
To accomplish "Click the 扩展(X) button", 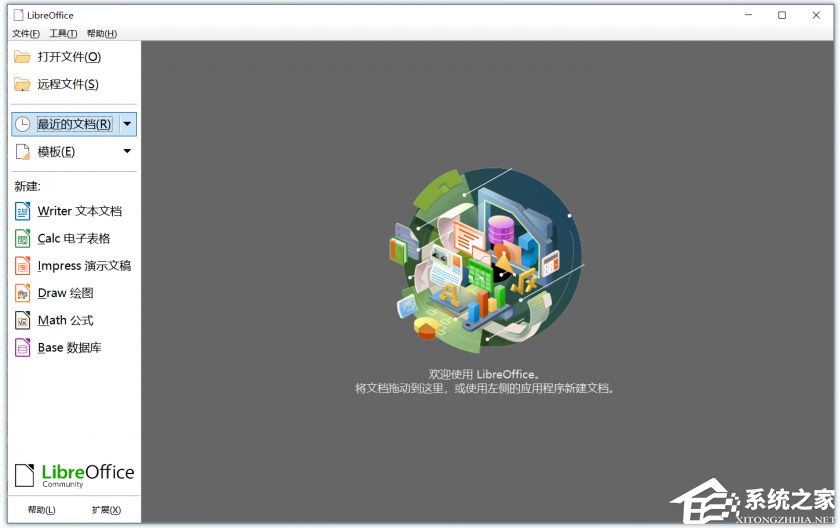I will [x=106, y=510].
